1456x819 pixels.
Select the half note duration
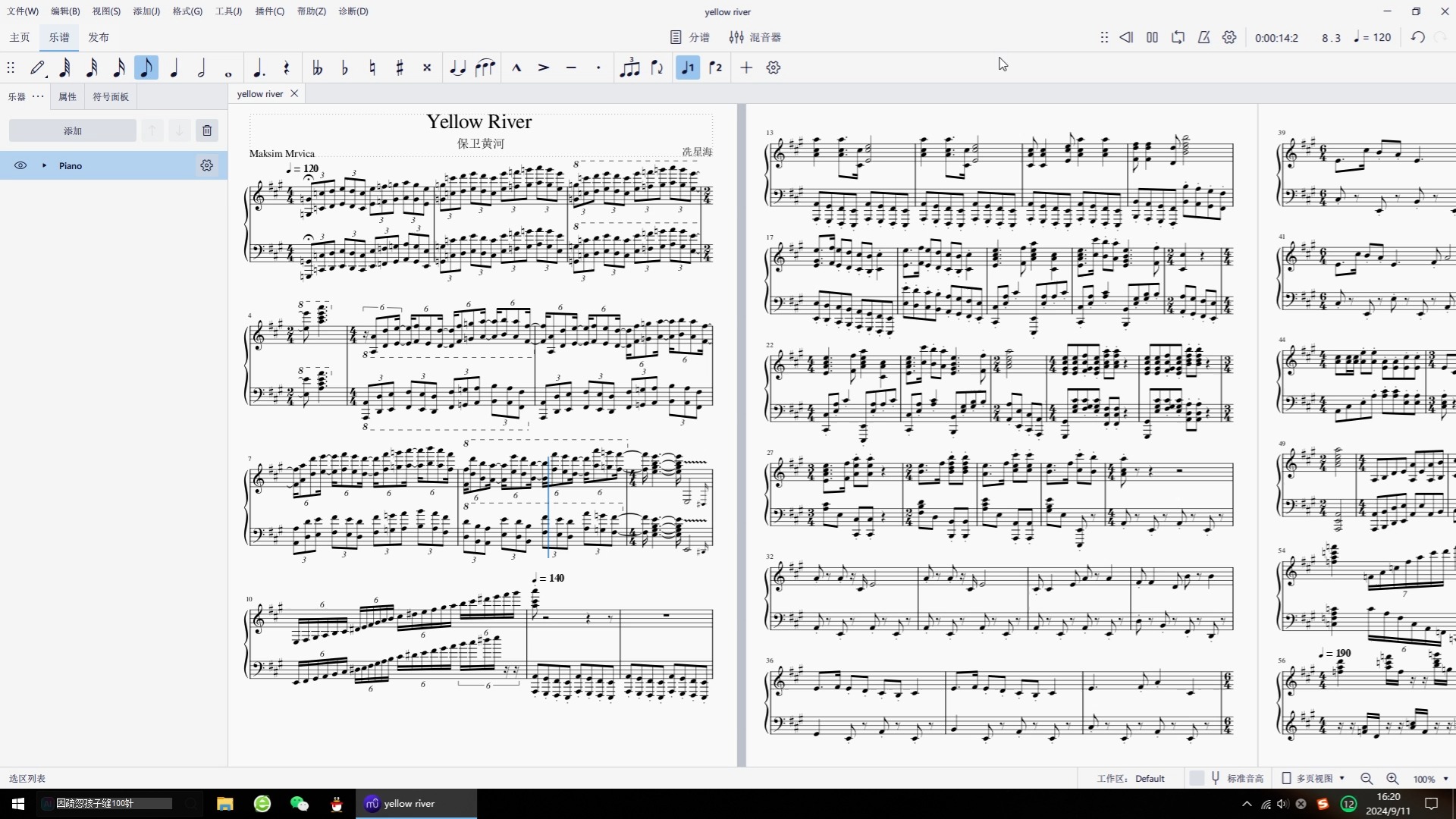click(202, 67)
